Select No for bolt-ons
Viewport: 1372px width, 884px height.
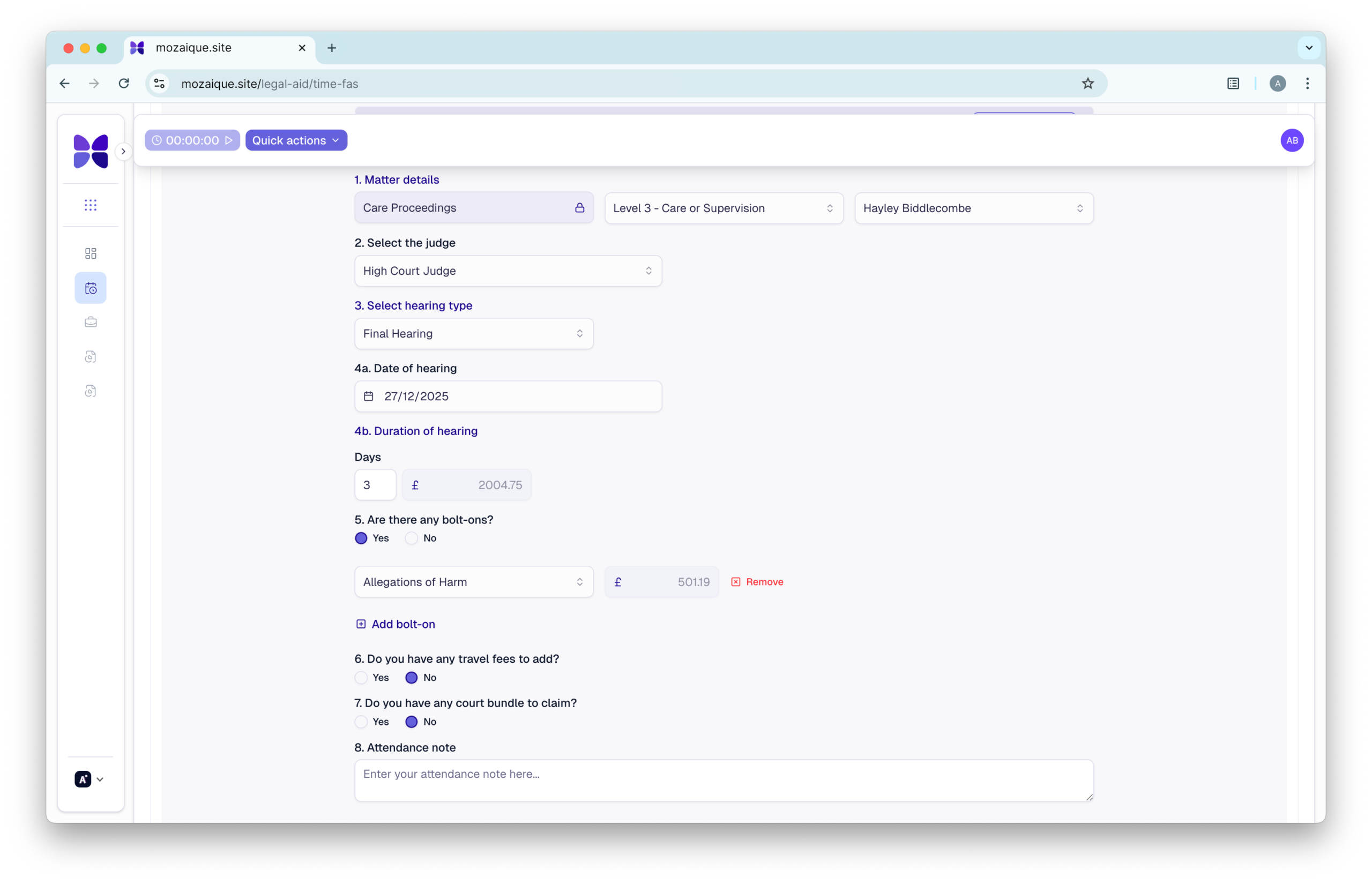click(412, 538)
